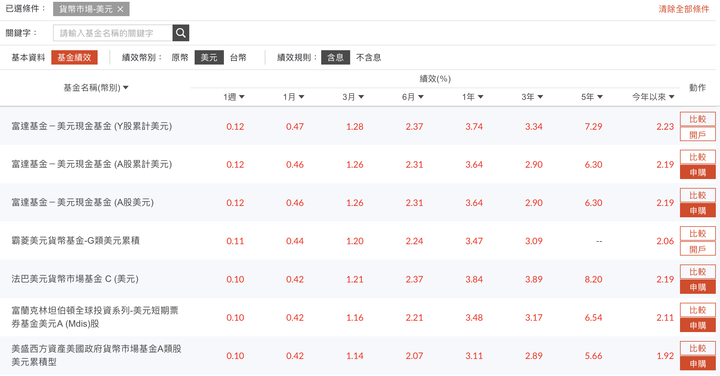Sort by 3月 performance
Image resolution: width=720 pixels, height=376 pixels.
tap(353, 97)
